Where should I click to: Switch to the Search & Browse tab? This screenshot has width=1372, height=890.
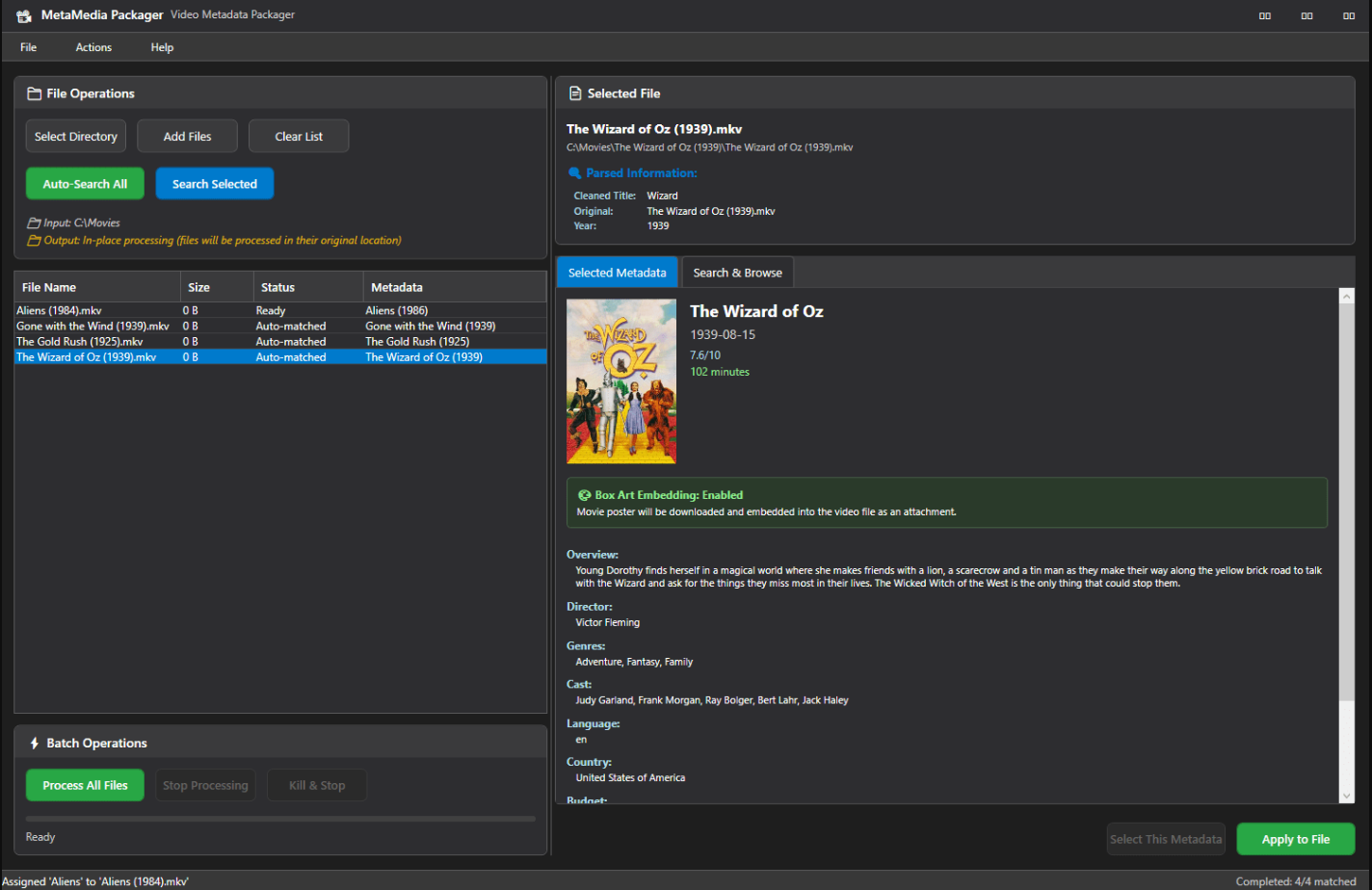737,273
